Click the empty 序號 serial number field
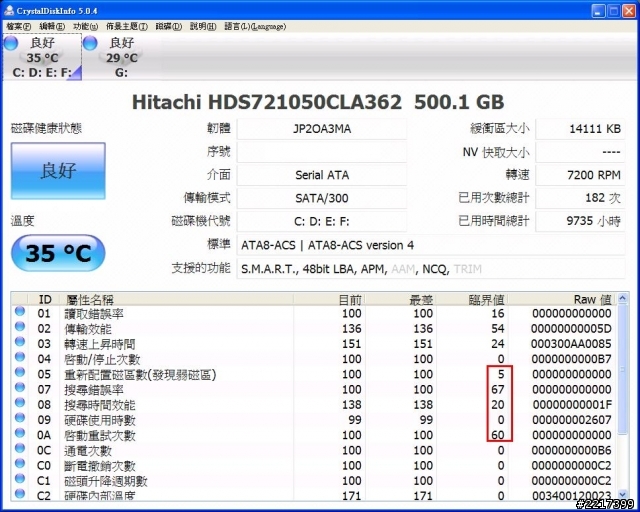Screen dimensions: 640x512 pos(322,152)
